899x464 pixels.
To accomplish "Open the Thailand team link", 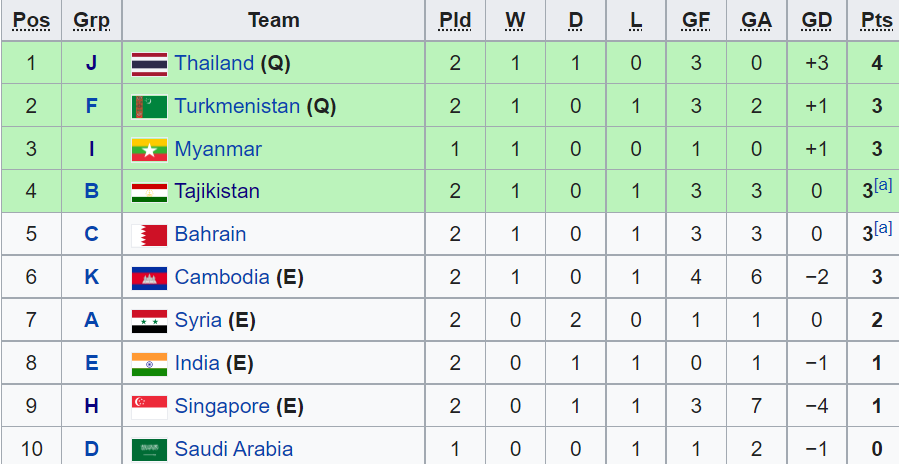I will [214, 63].
